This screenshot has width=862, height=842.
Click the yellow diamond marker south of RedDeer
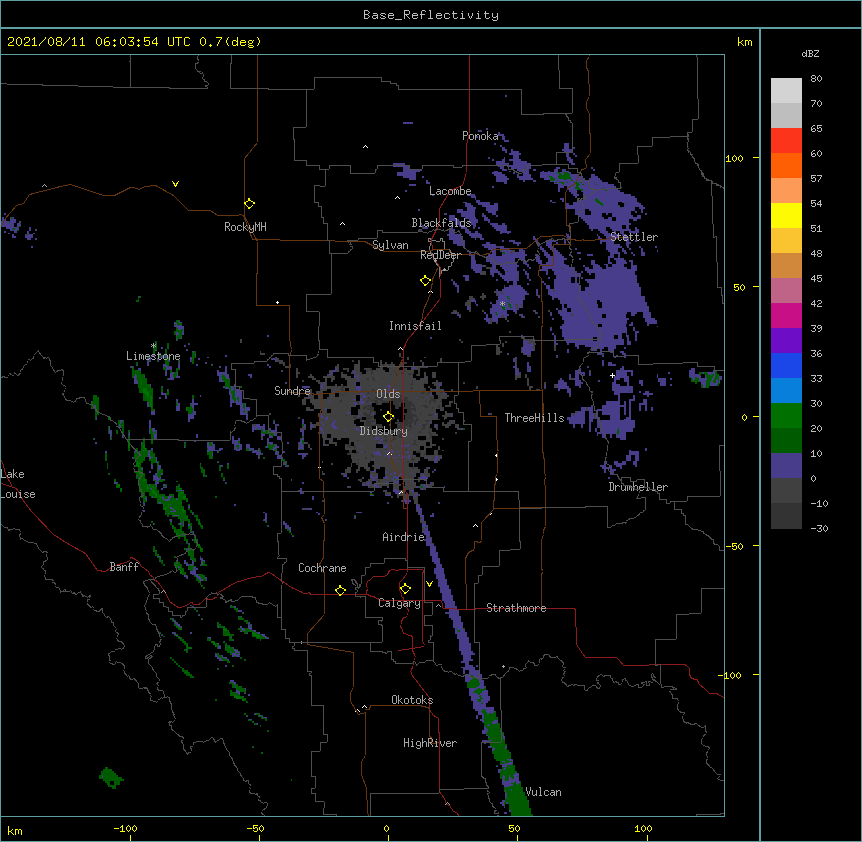coord(426,281)
